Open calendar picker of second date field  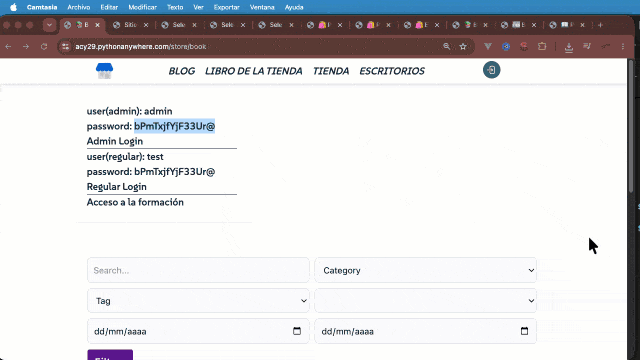pos(524,331)
